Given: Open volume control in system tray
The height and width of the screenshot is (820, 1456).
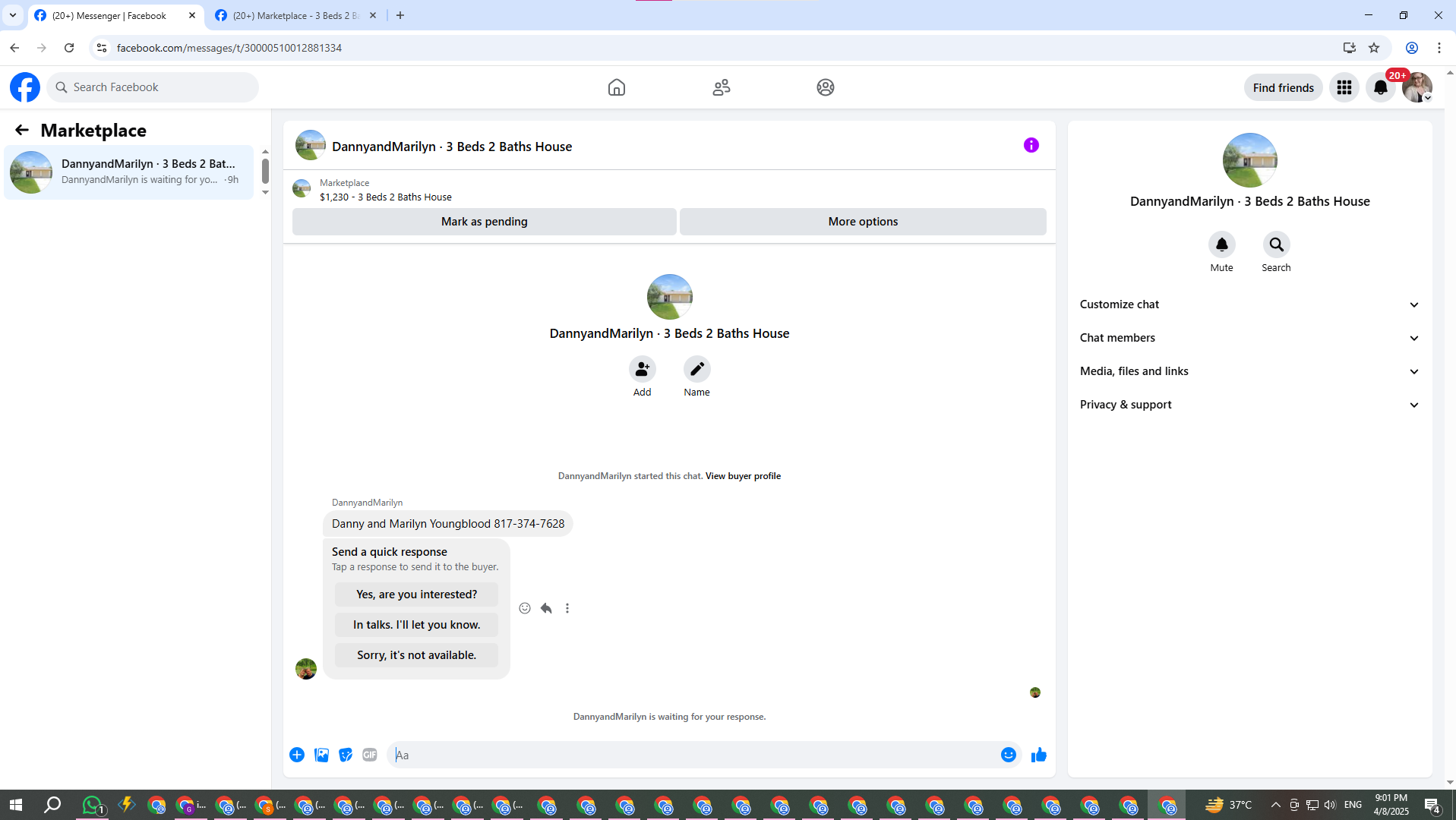Looking at the screenshot, I should [1330, 805].
